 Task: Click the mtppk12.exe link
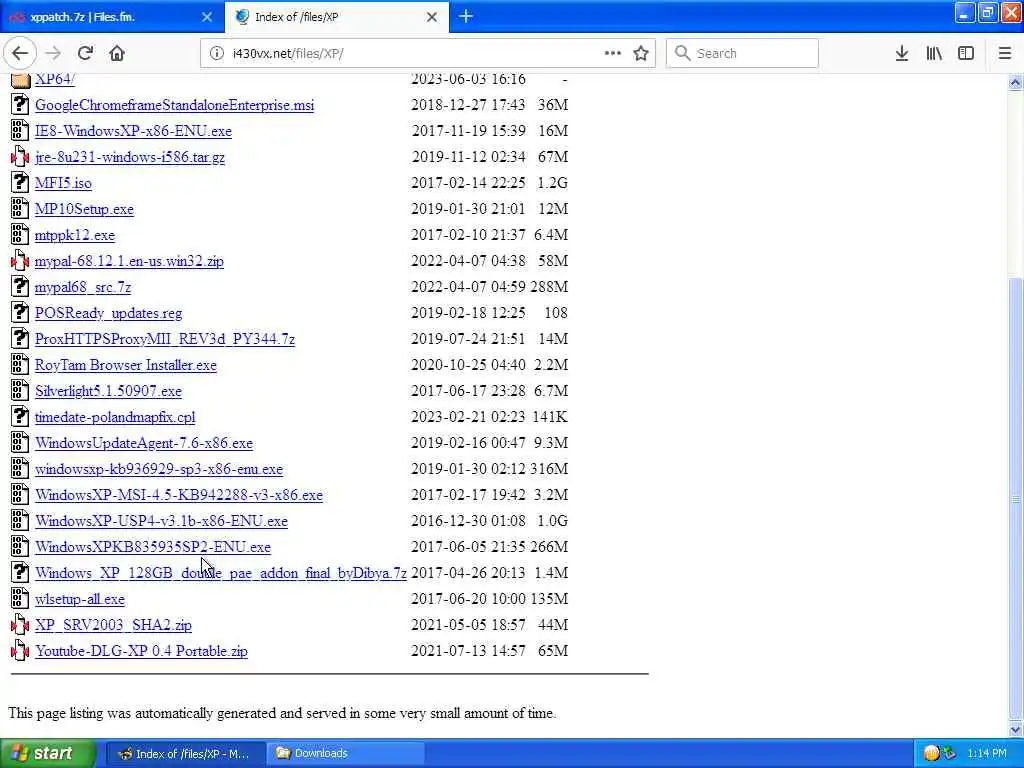click(x=74, y=235)
